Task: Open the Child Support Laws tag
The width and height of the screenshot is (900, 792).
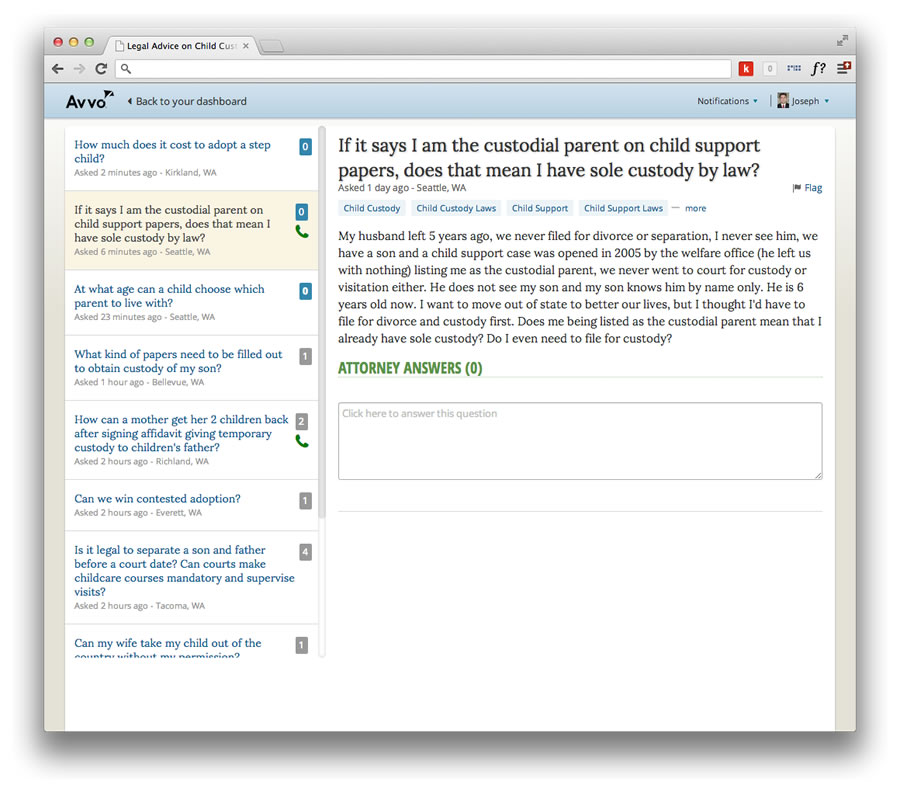Action: pyautogui.click(x=623, y=208)
